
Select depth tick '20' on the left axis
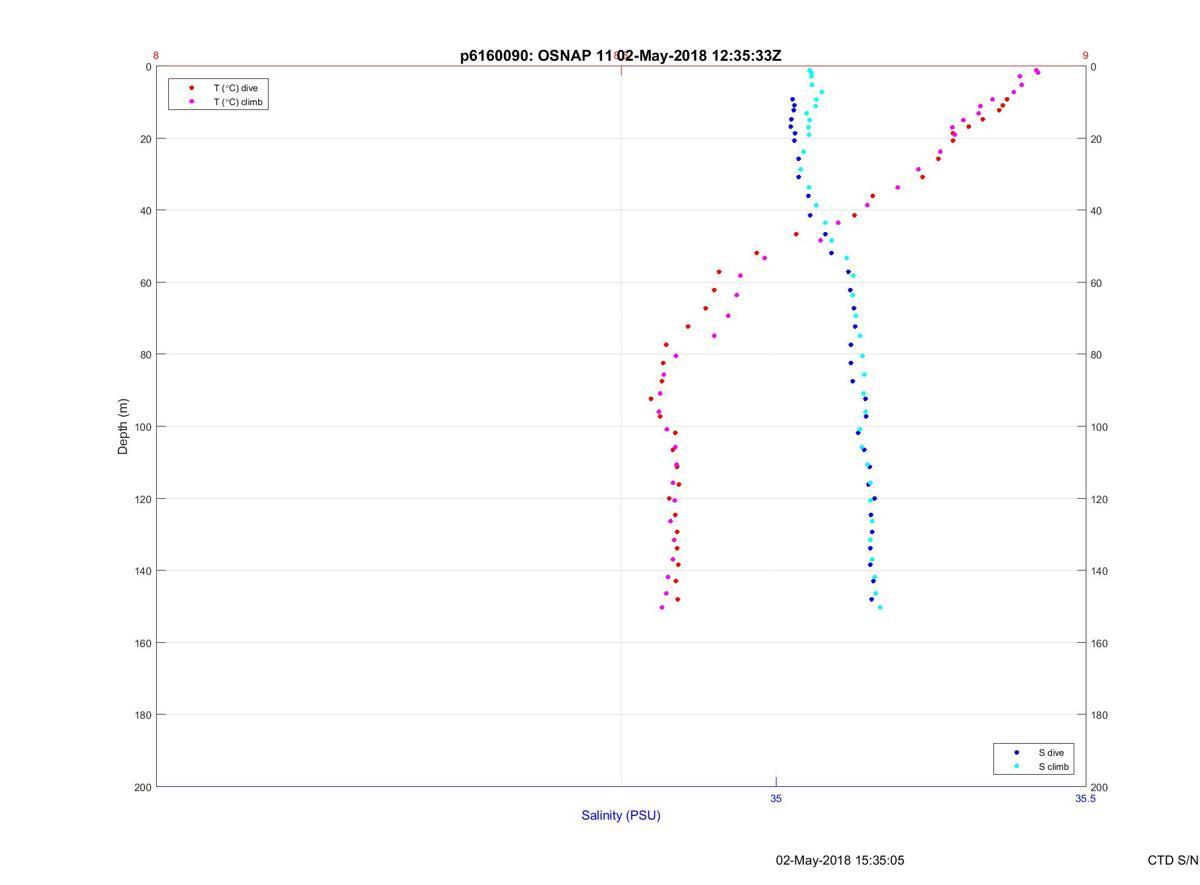pyautogui.click(x=145, y=139)
